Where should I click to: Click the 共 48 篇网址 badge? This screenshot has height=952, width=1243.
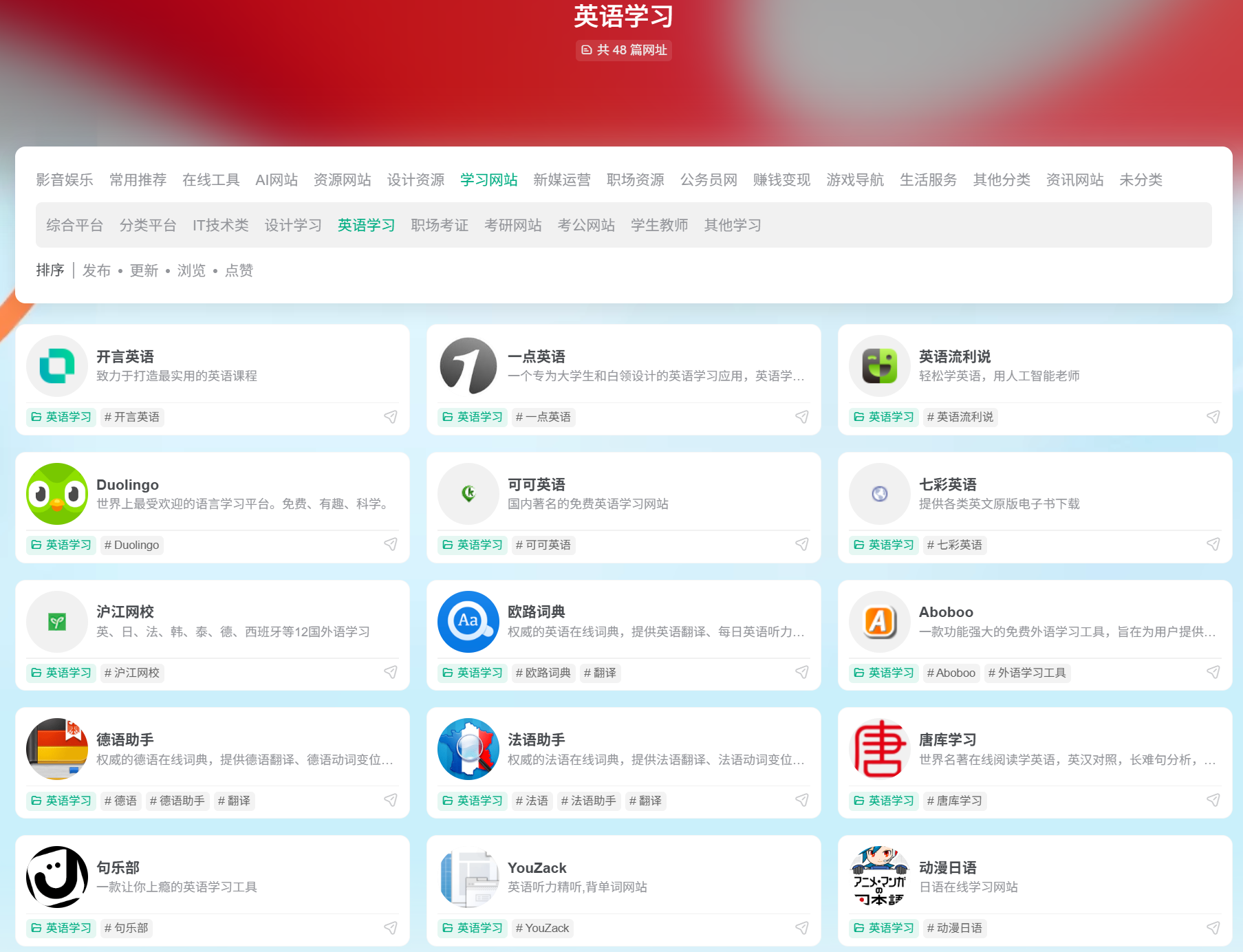coord(623,50)
